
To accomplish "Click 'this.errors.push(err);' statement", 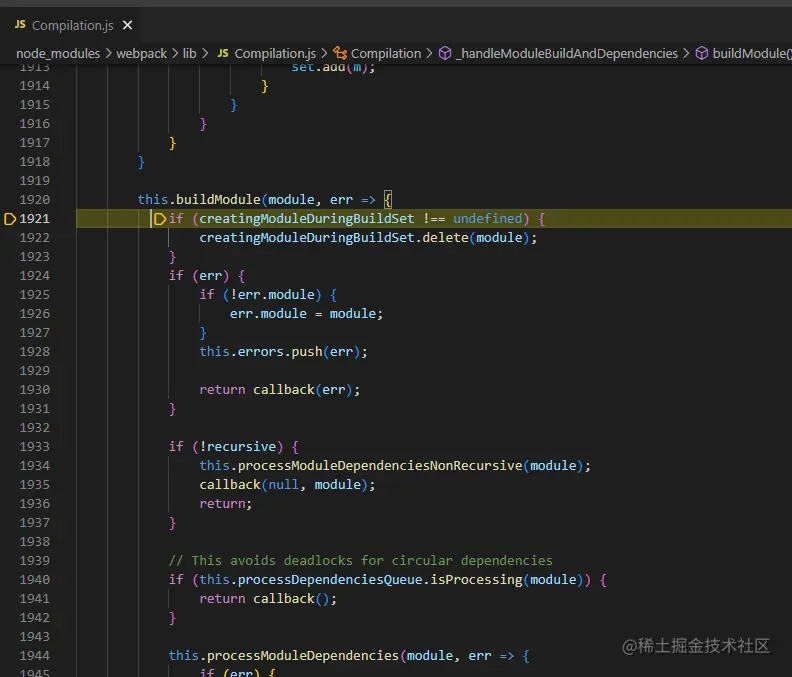I will tap(283, 352).
